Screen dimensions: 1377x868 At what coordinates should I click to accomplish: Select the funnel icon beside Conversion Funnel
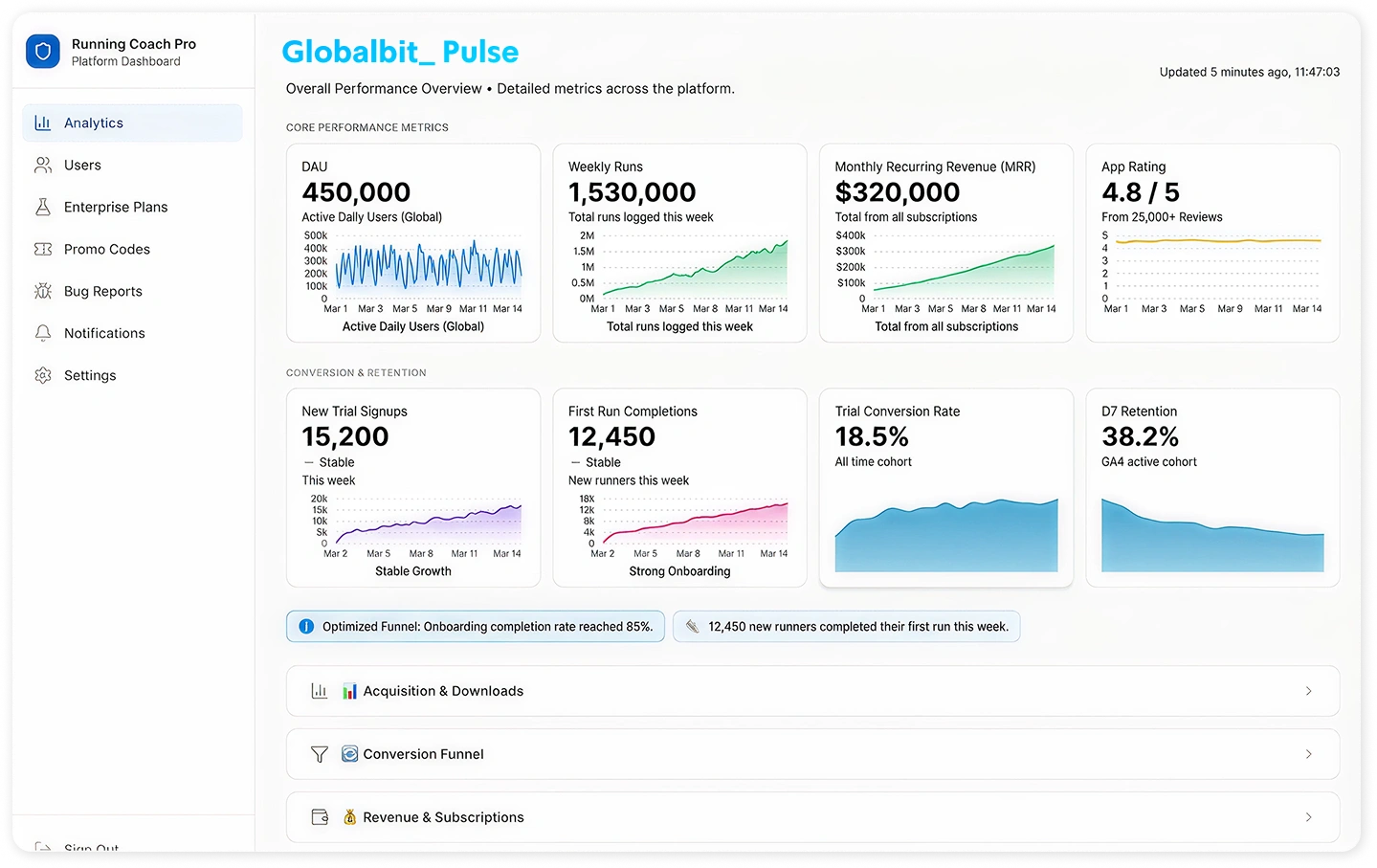click(319, 754)
